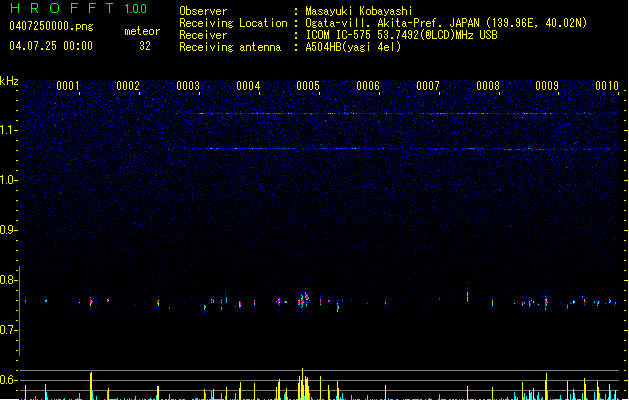This screenshot has width=629, height=400.
Task: Click observer name Masayuki Kobayashi
Action: pyautogui.click(x=359, y=11)
